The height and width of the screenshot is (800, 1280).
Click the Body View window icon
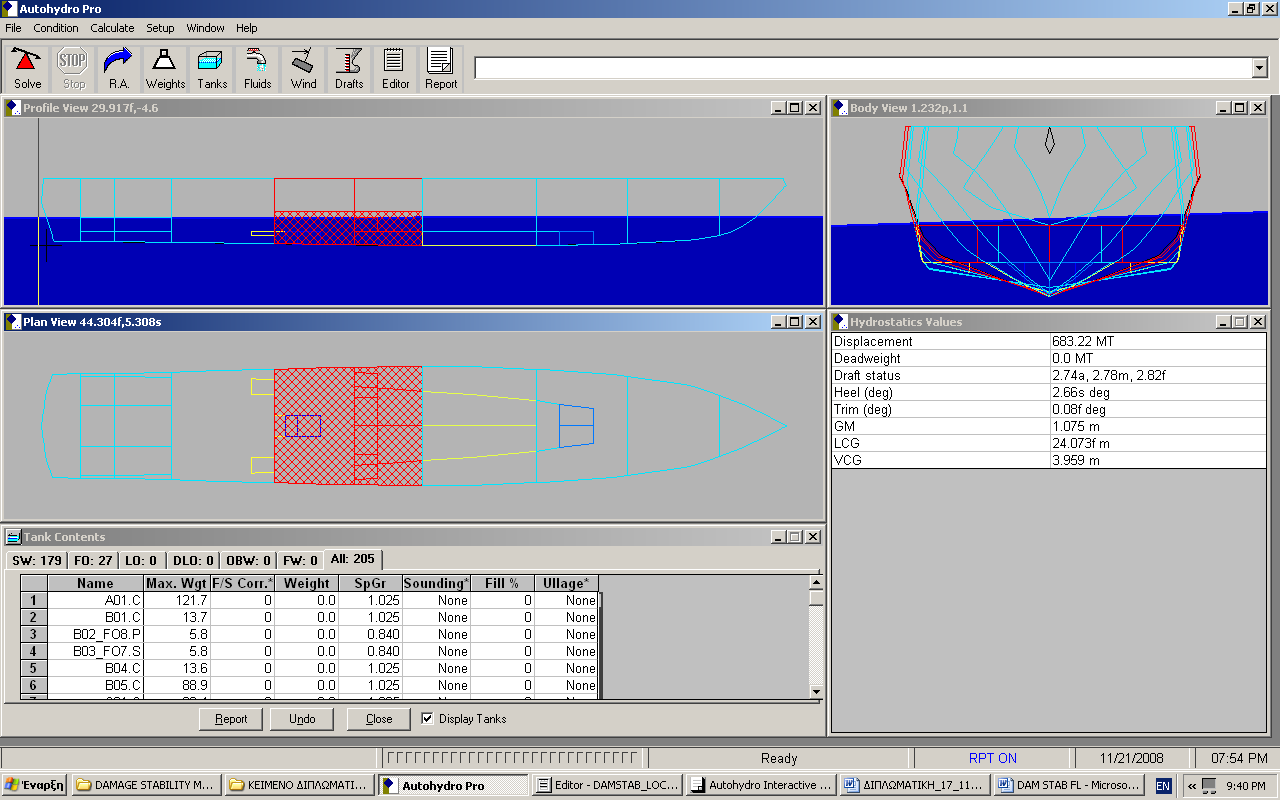840,108
